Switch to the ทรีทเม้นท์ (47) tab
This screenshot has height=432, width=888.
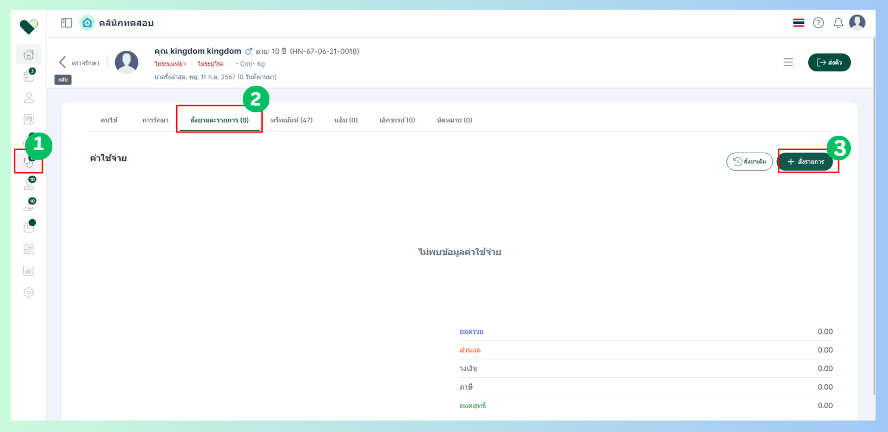click(x=292, y=120)
